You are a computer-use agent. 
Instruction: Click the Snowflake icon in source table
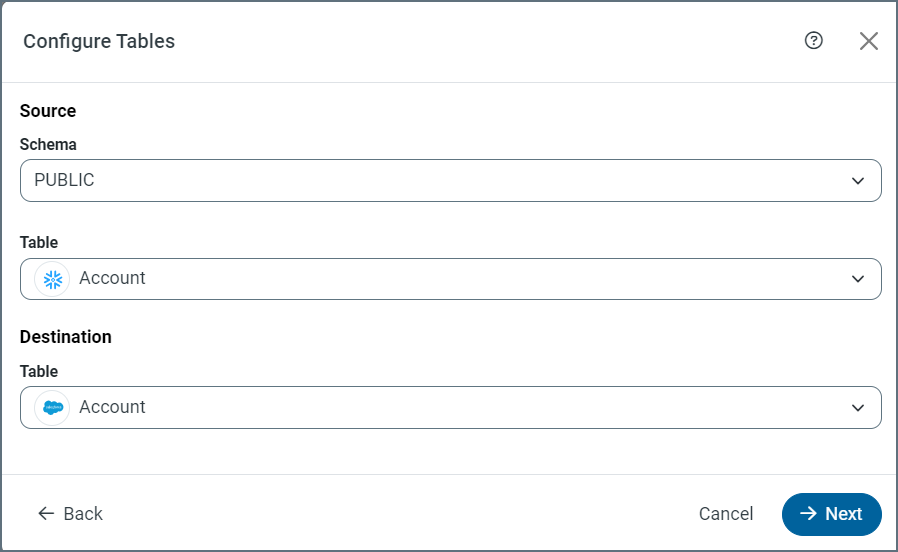point(52,279)
